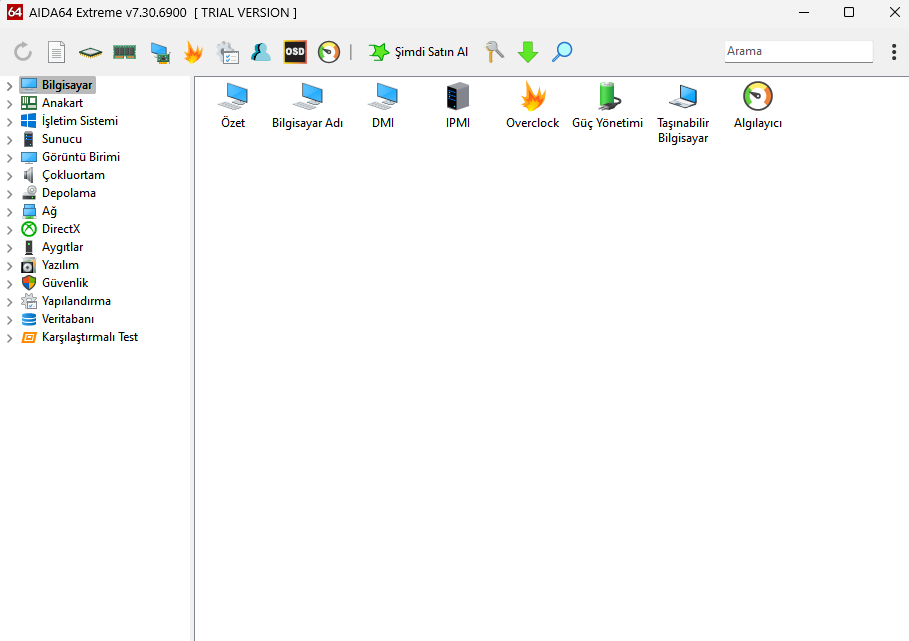
Task: Open the three-dot main menu
Action: pyautogui.click(x=893, y=52)
